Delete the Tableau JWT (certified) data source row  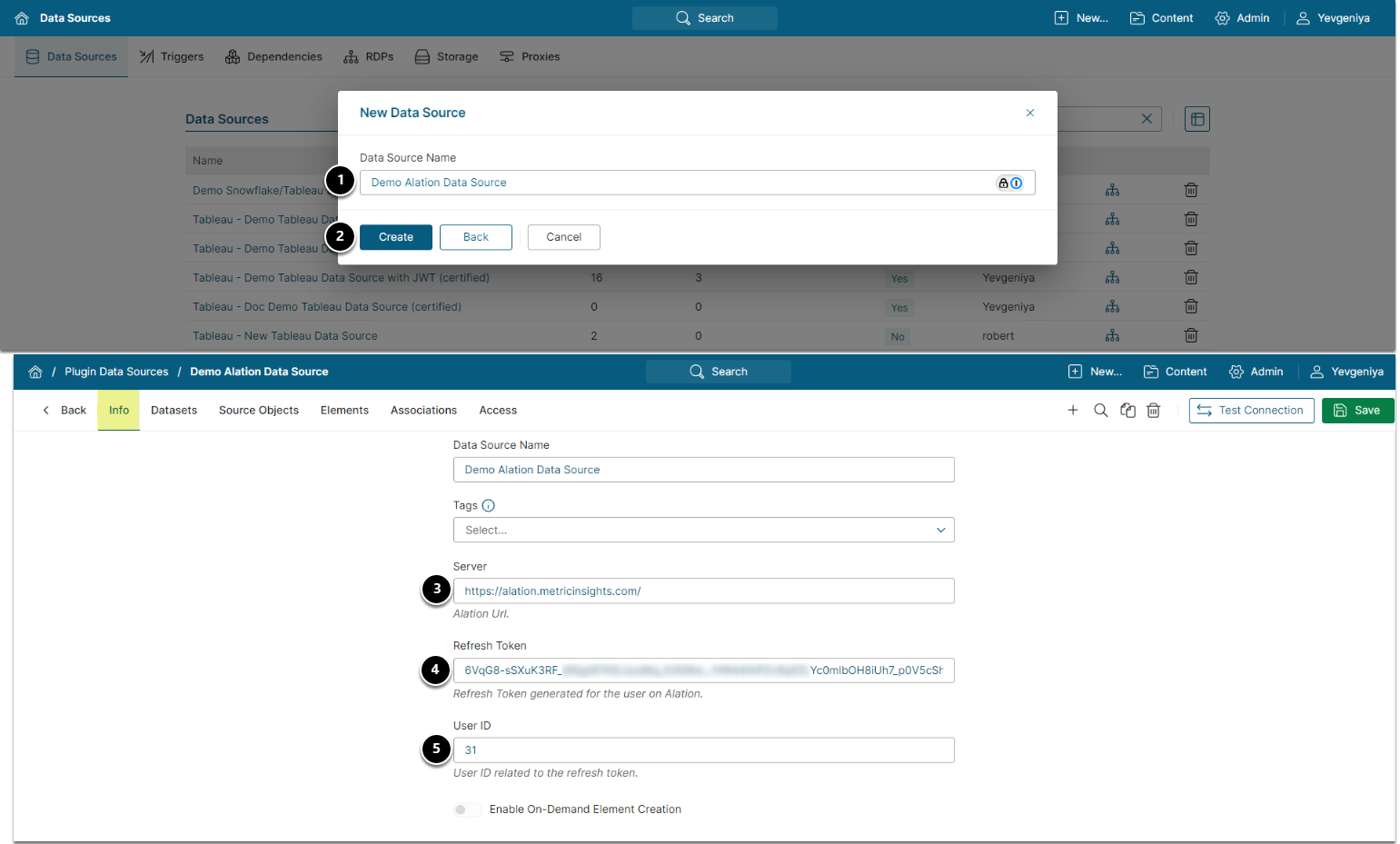[1191, 277]
